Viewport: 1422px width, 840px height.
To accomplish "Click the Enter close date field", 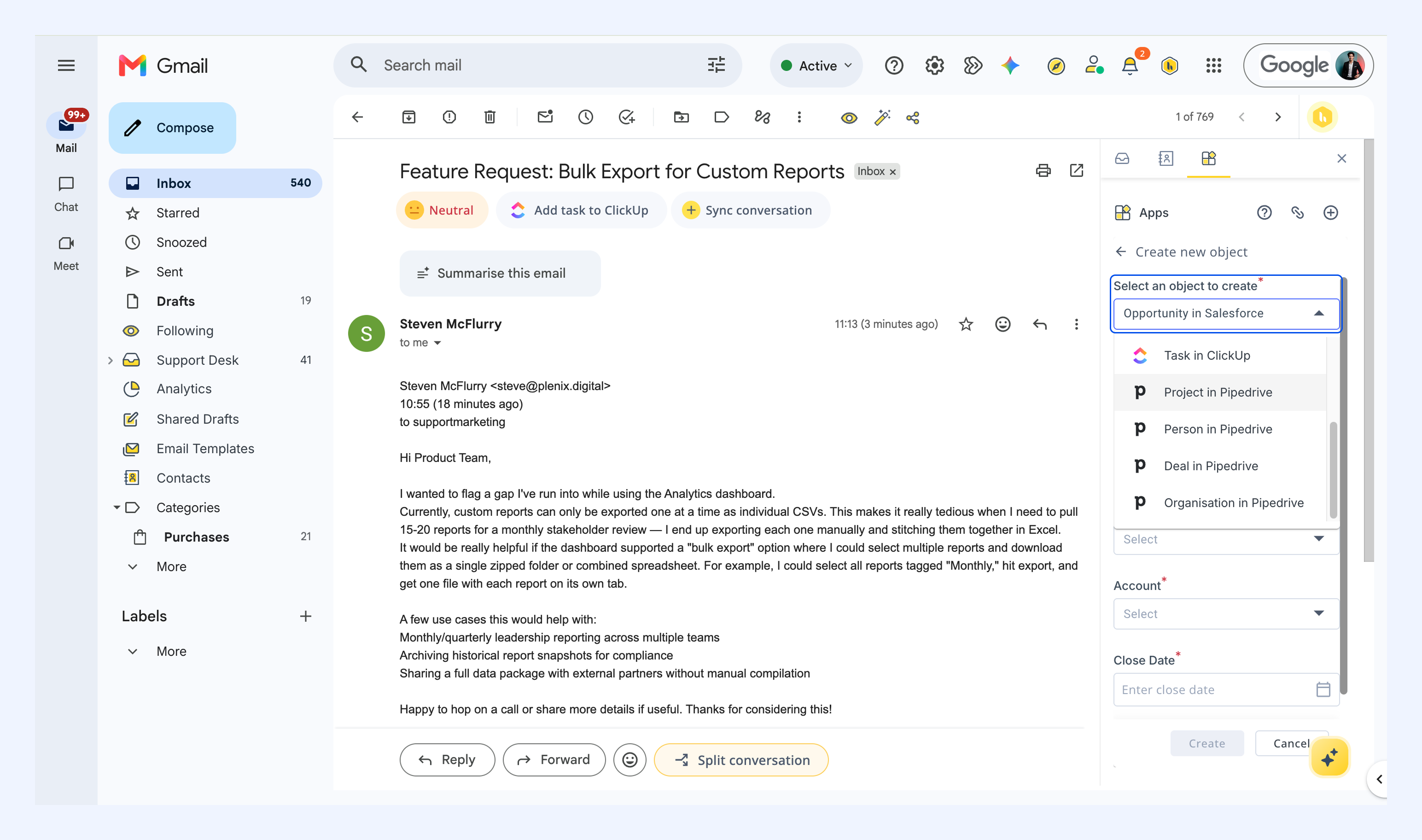I will pyautogui.click(x=1226, y=689).
